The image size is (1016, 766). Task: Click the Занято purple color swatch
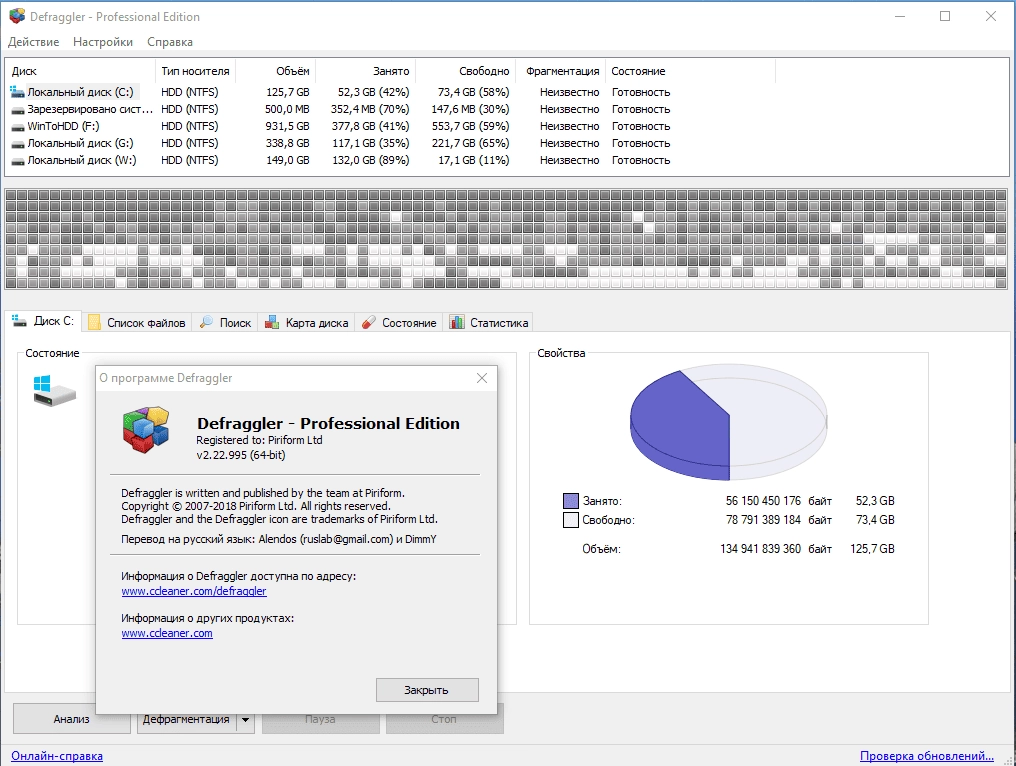[x=571, y=500]
